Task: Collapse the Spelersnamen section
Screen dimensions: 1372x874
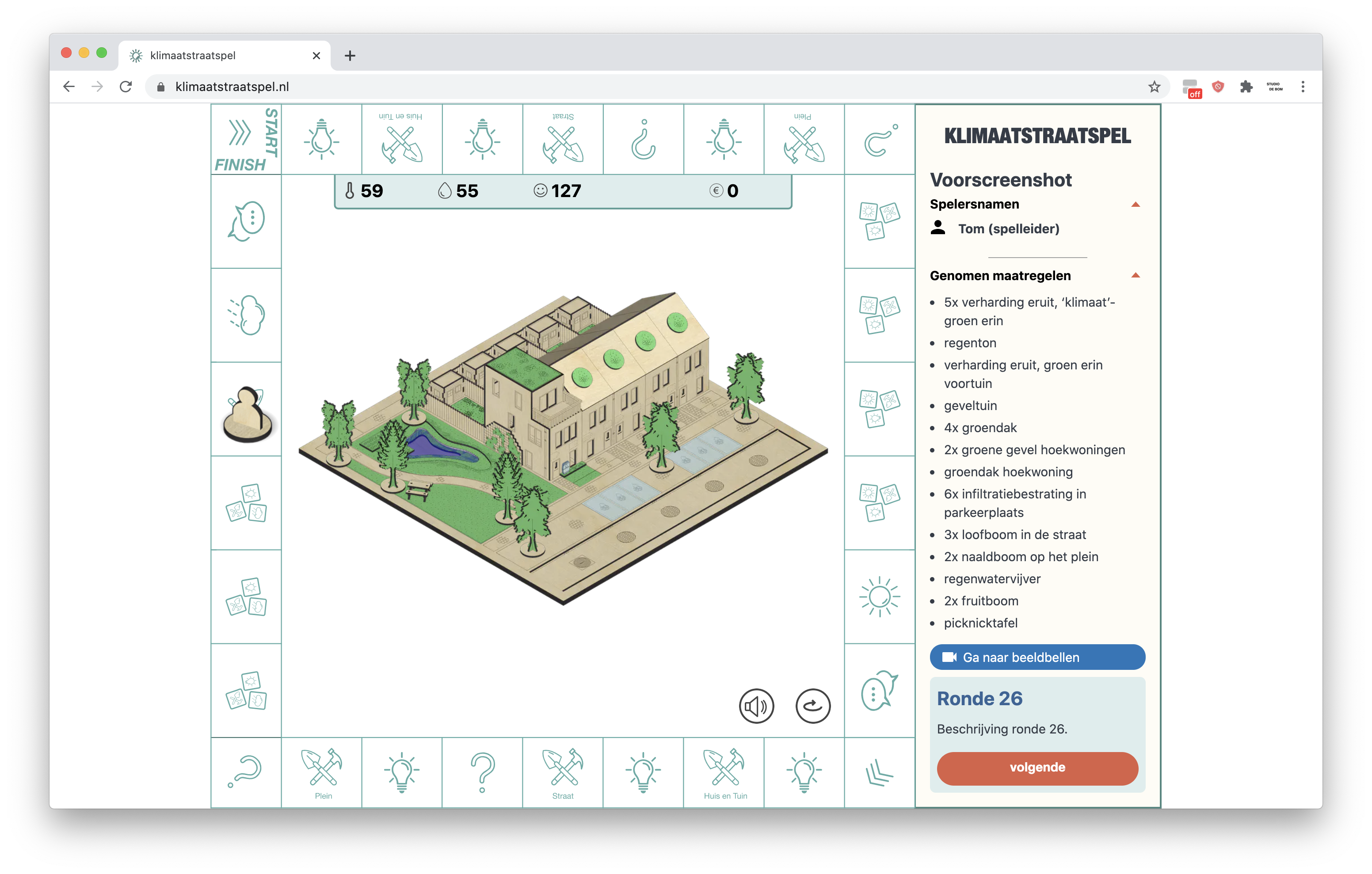Action: (1135, 205)
